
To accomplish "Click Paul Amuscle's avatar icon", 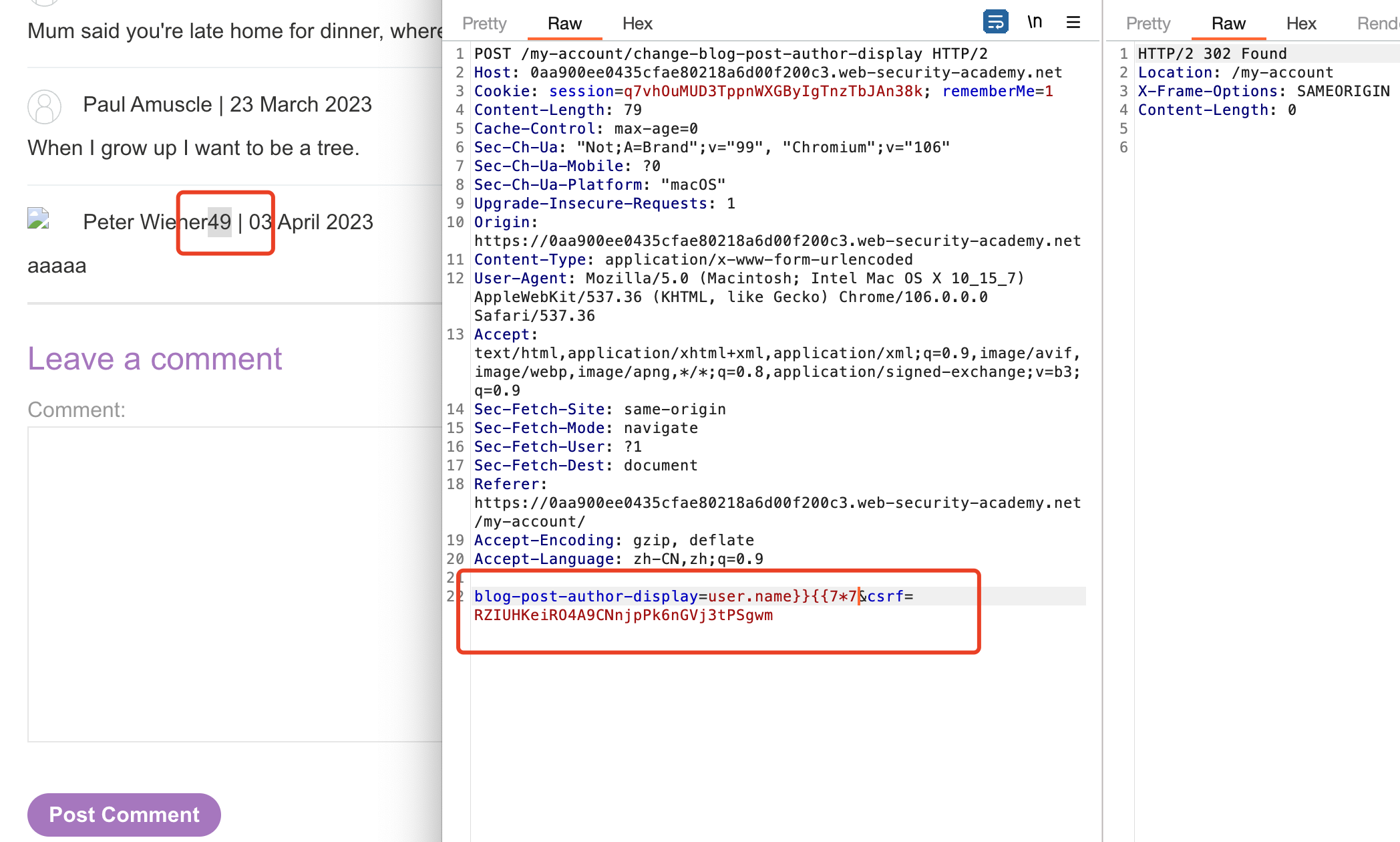I will pyautogui.click(x=44, y=106).
